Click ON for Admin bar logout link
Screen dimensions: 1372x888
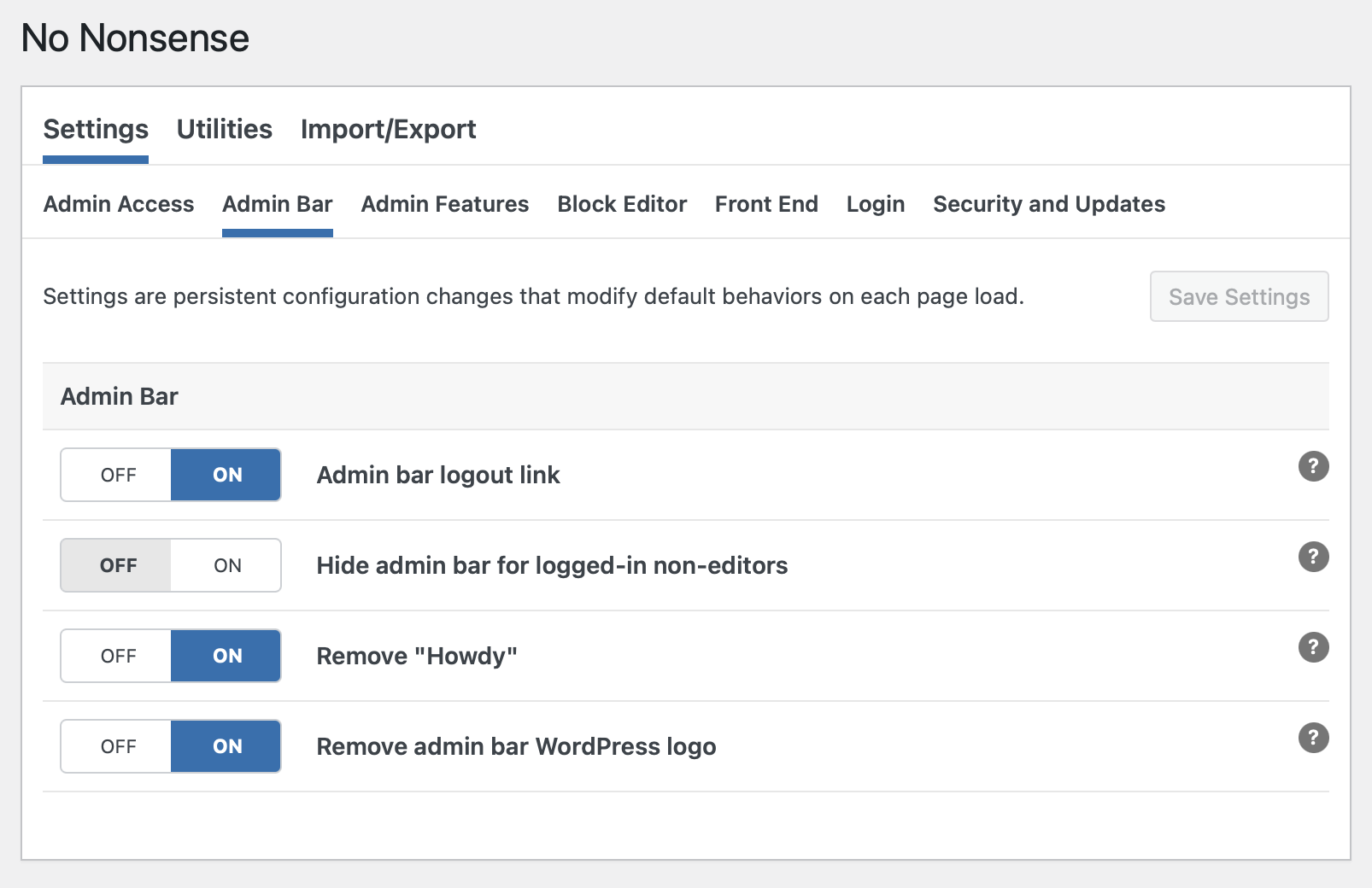click(x=227, y=475)
